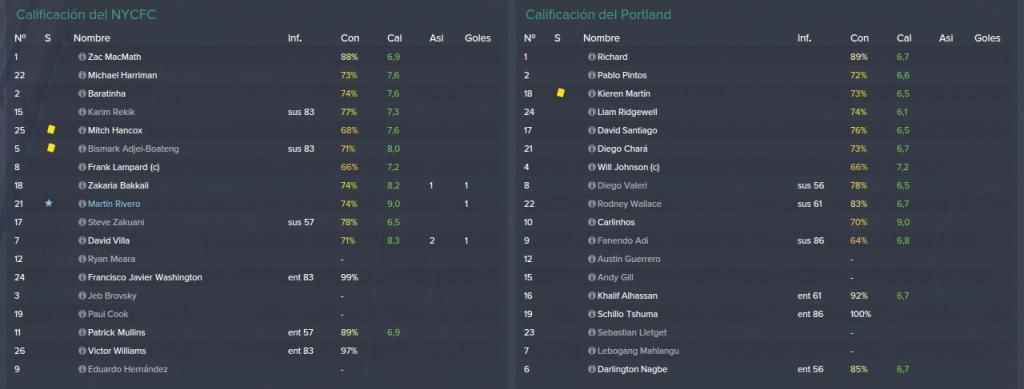Click Kieren Martín's yellow card icon
The width and height of the screenshot is (1024, 389).
coord(560,93)
